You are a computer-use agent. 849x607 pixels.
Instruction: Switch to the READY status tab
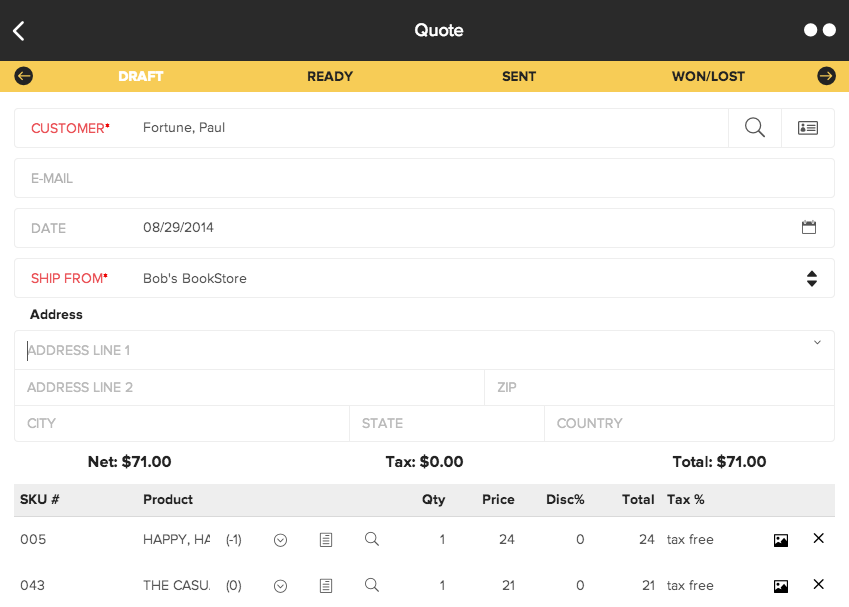pos(330,76)
